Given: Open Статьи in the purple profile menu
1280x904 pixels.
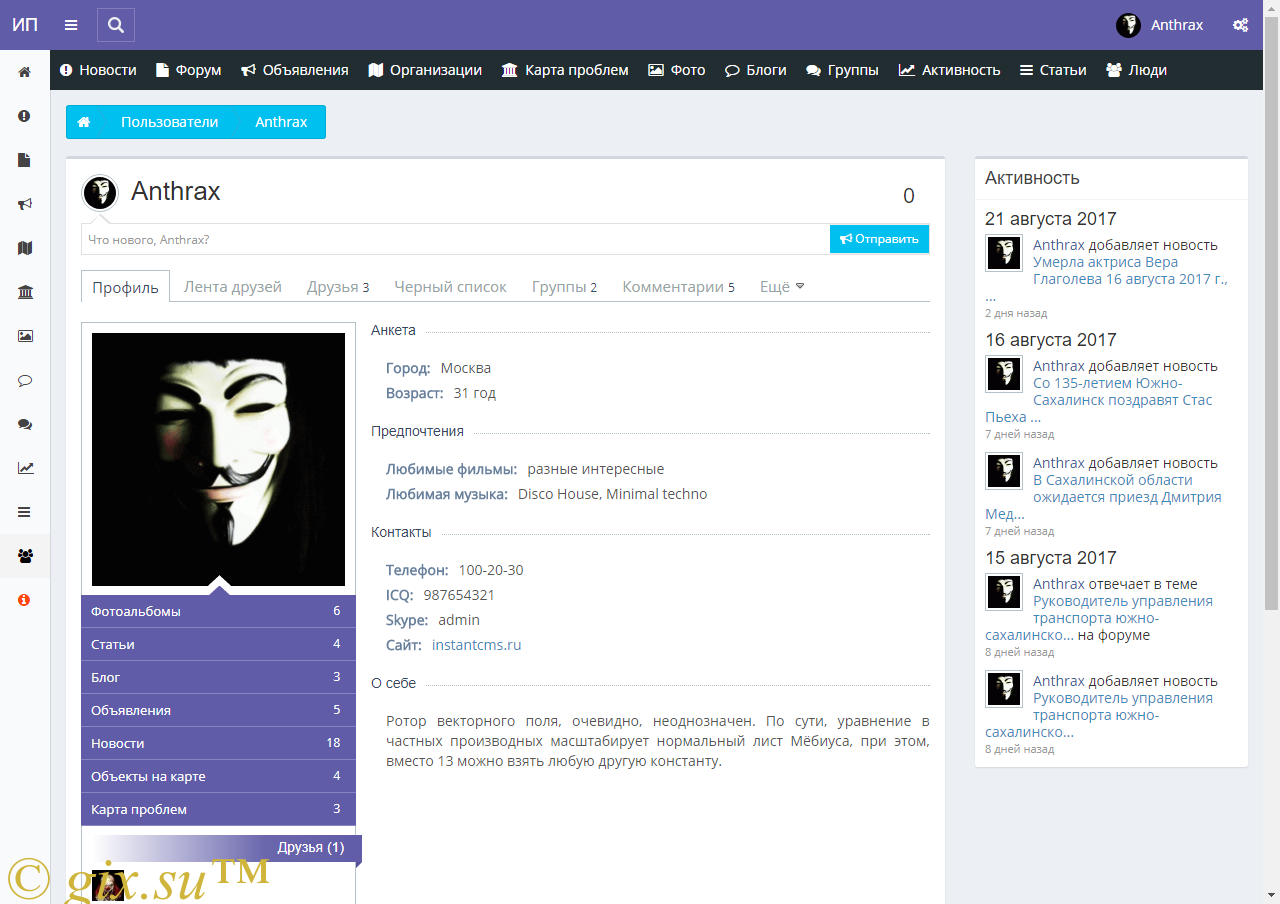Looking at the screenshot, I should click(x=218, y=644).
